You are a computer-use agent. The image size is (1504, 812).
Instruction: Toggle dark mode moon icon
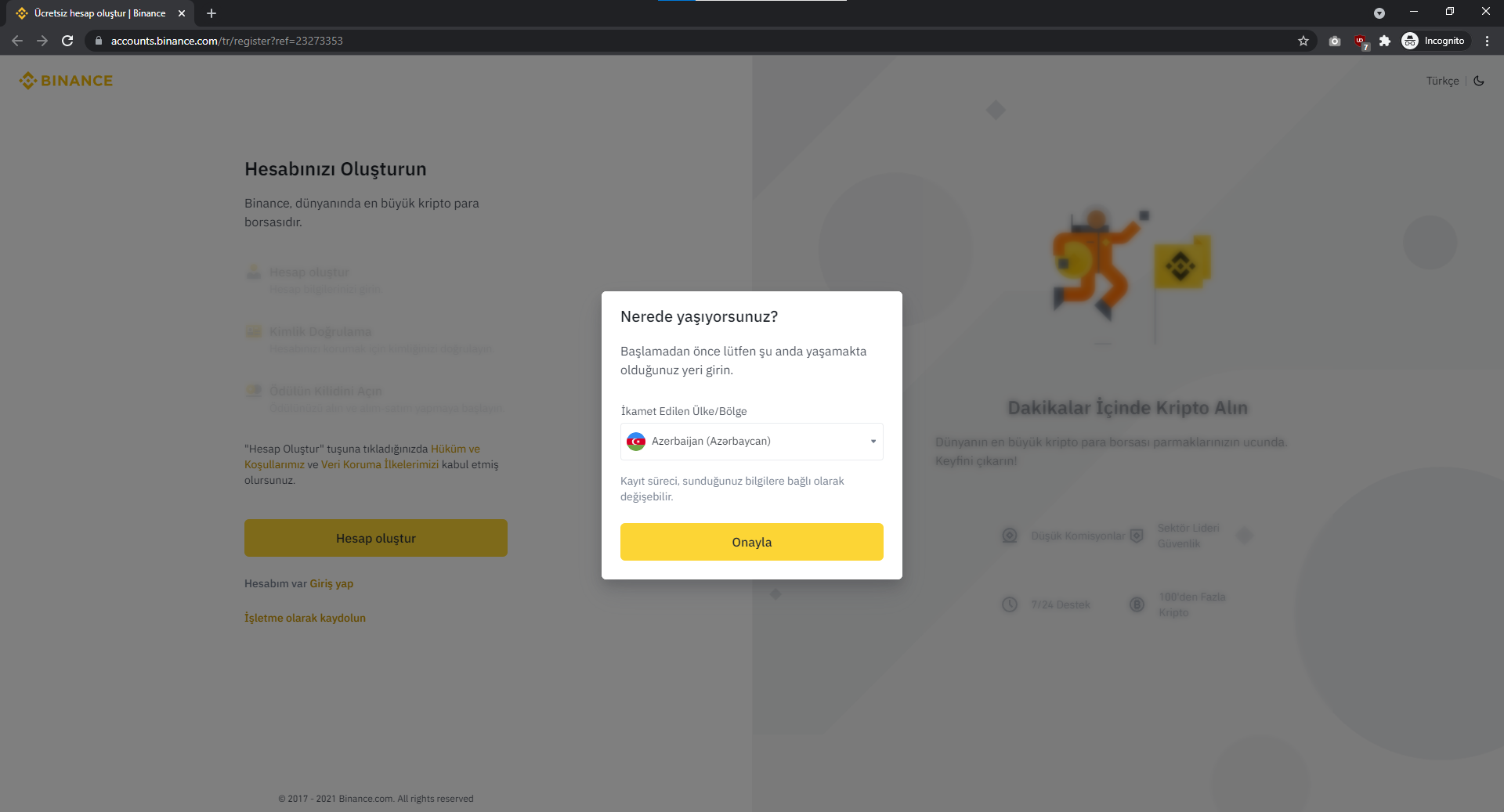(x=1479, y=81)
